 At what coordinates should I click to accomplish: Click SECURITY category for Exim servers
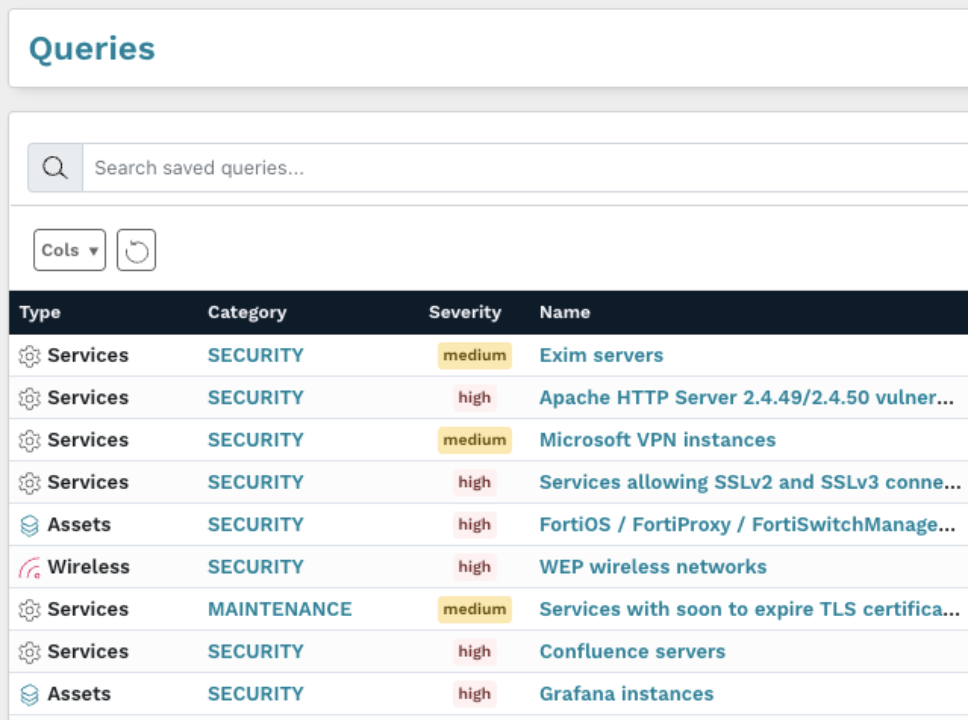click(256, 355)
